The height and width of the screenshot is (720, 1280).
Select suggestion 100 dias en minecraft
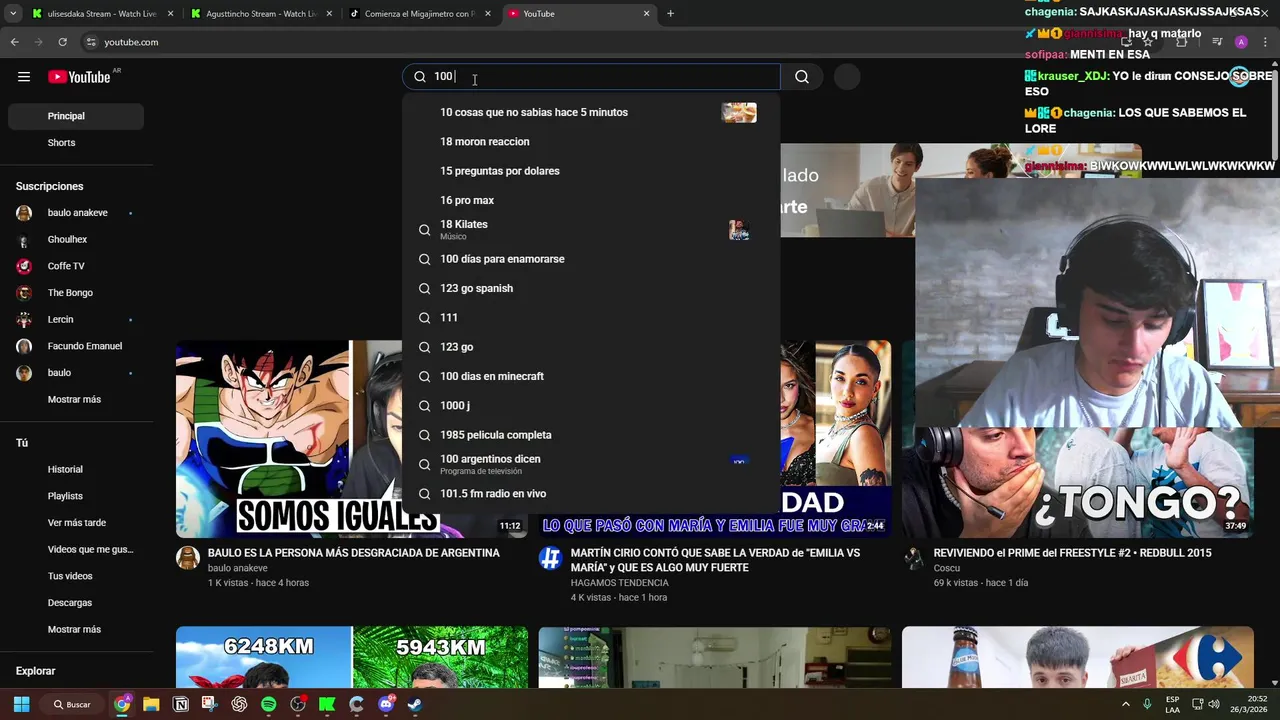(x=591, y=376)
